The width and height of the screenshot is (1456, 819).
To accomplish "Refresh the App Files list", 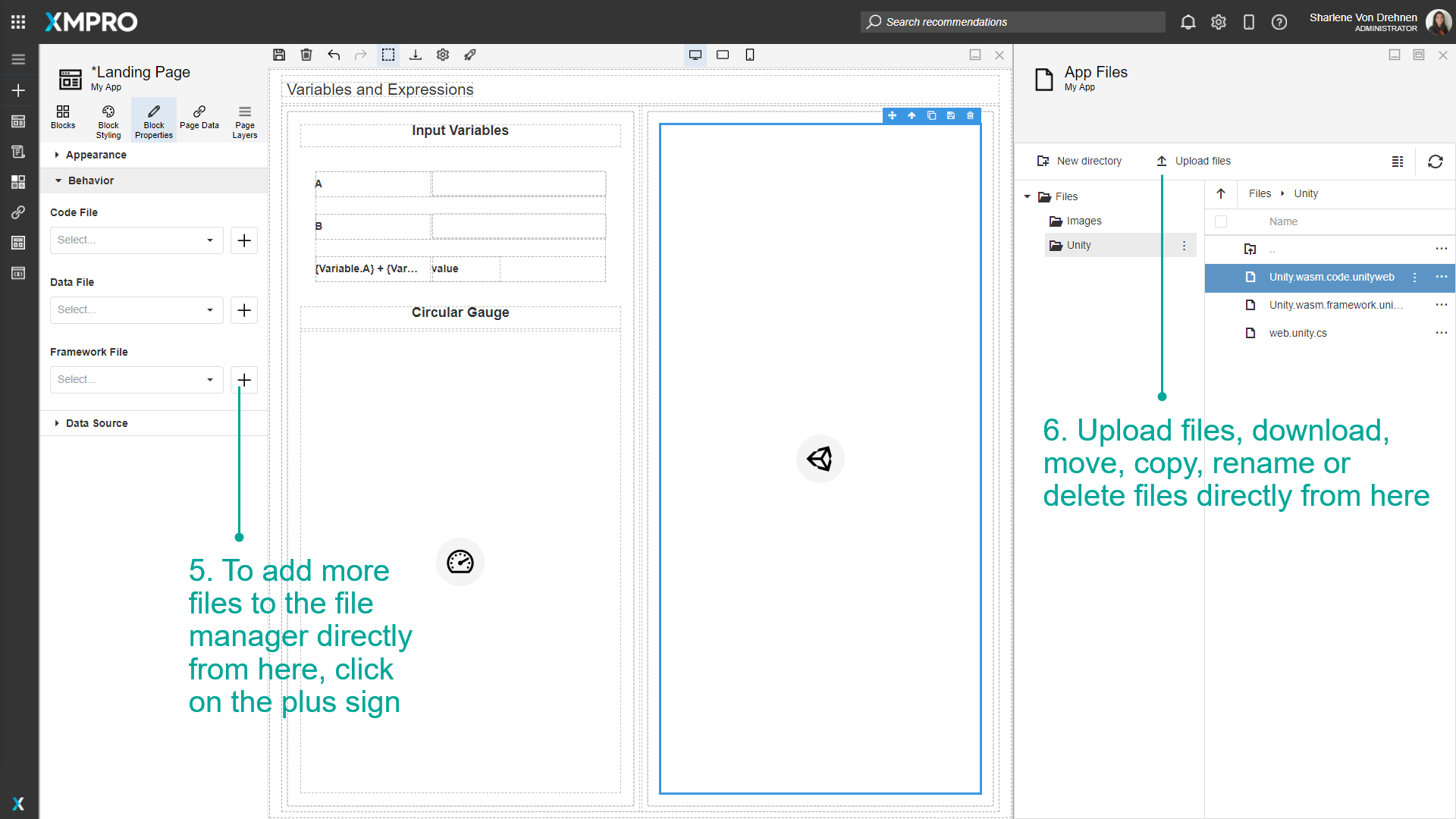I will tap(1436, 162).
